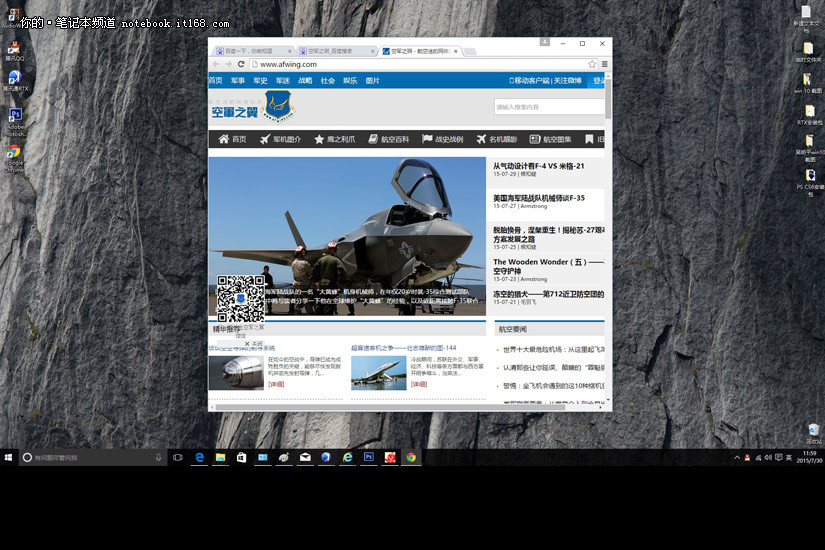Open 鹰之利爪 with star icon

pyautogui.click(x=335, y=139)
